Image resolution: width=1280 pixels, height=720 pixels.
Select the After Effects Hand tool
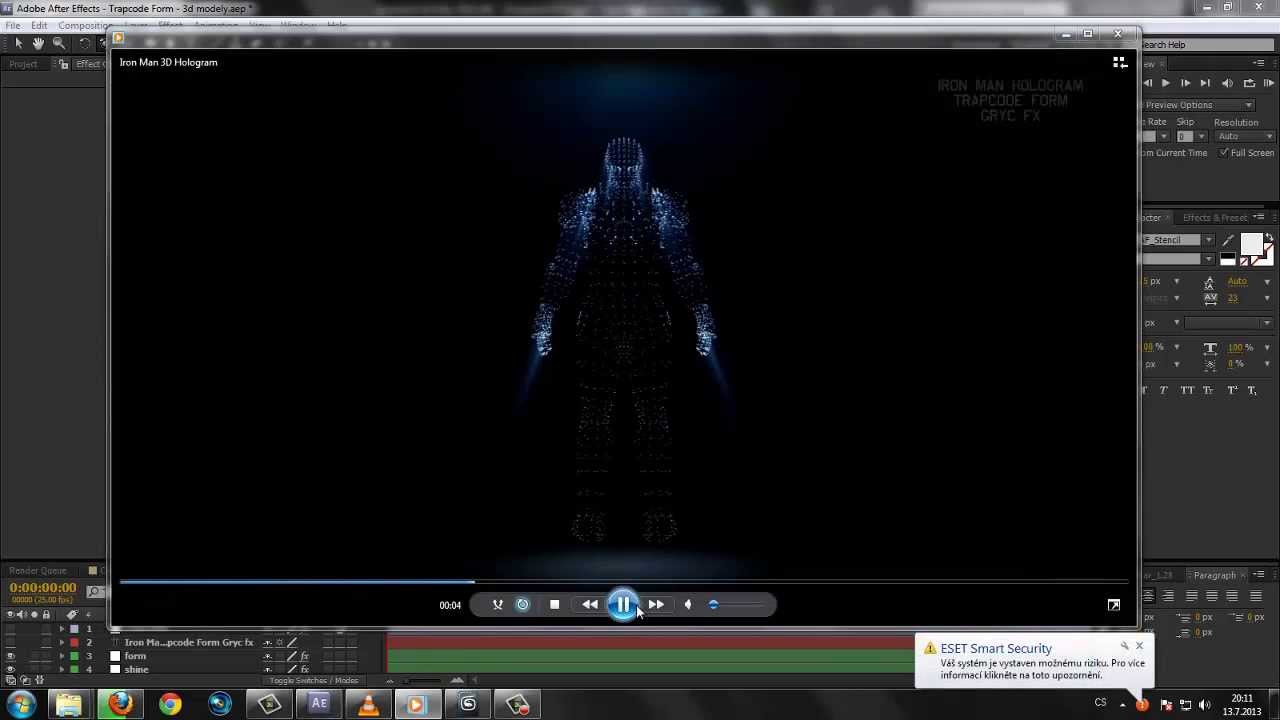coord(38,43)
